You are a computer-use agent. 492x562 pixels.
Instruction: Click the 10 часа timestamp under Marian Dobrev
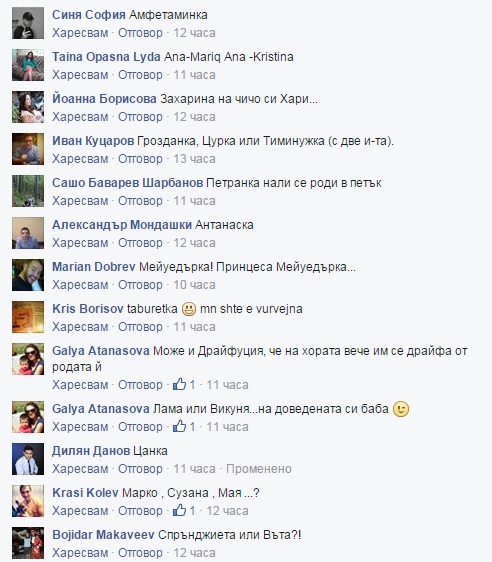click(195, 285)
